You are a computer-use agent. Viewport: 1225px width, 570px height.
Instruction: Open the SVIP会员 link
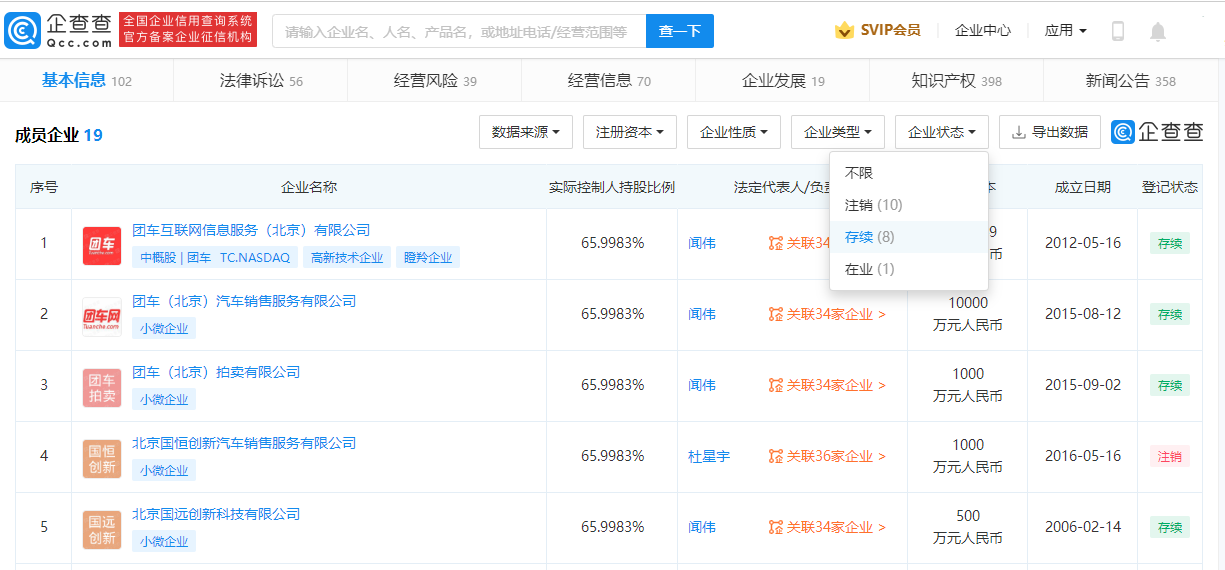pos(890,30)
